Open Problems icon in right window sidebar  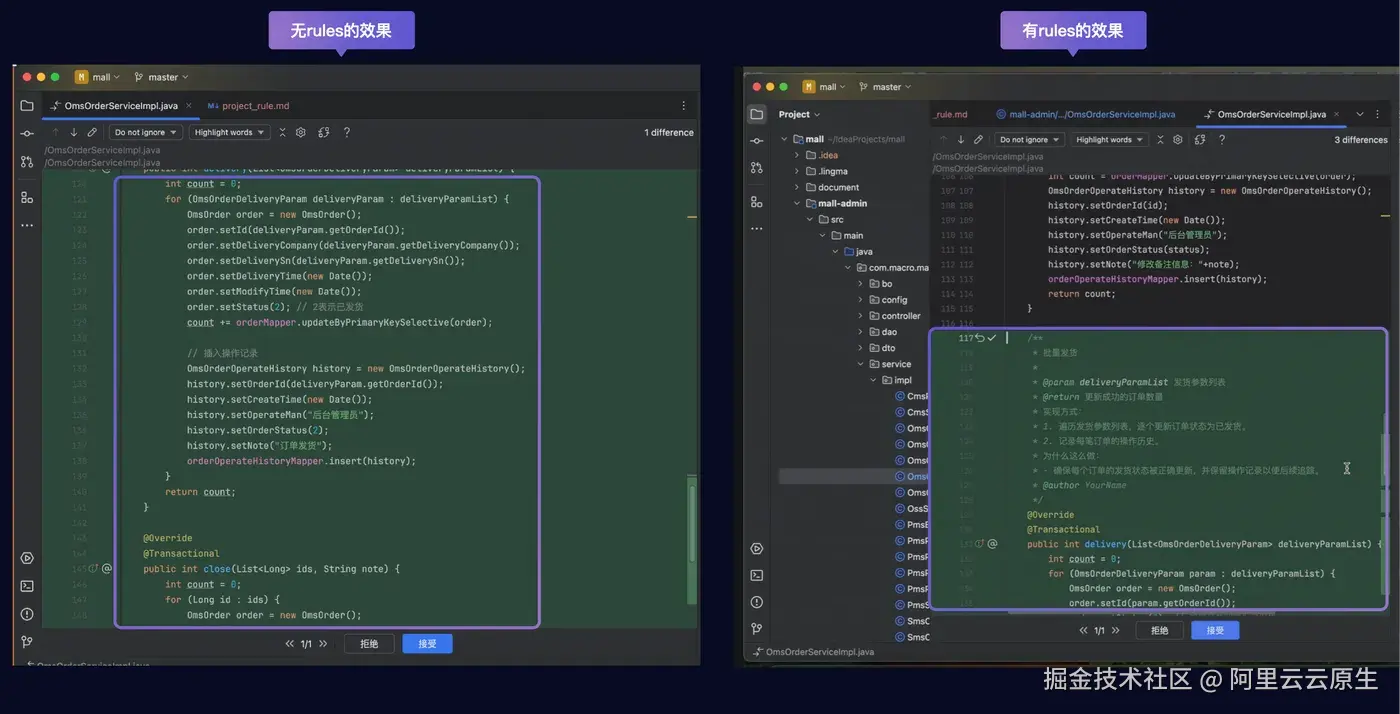tap(757, 602)
